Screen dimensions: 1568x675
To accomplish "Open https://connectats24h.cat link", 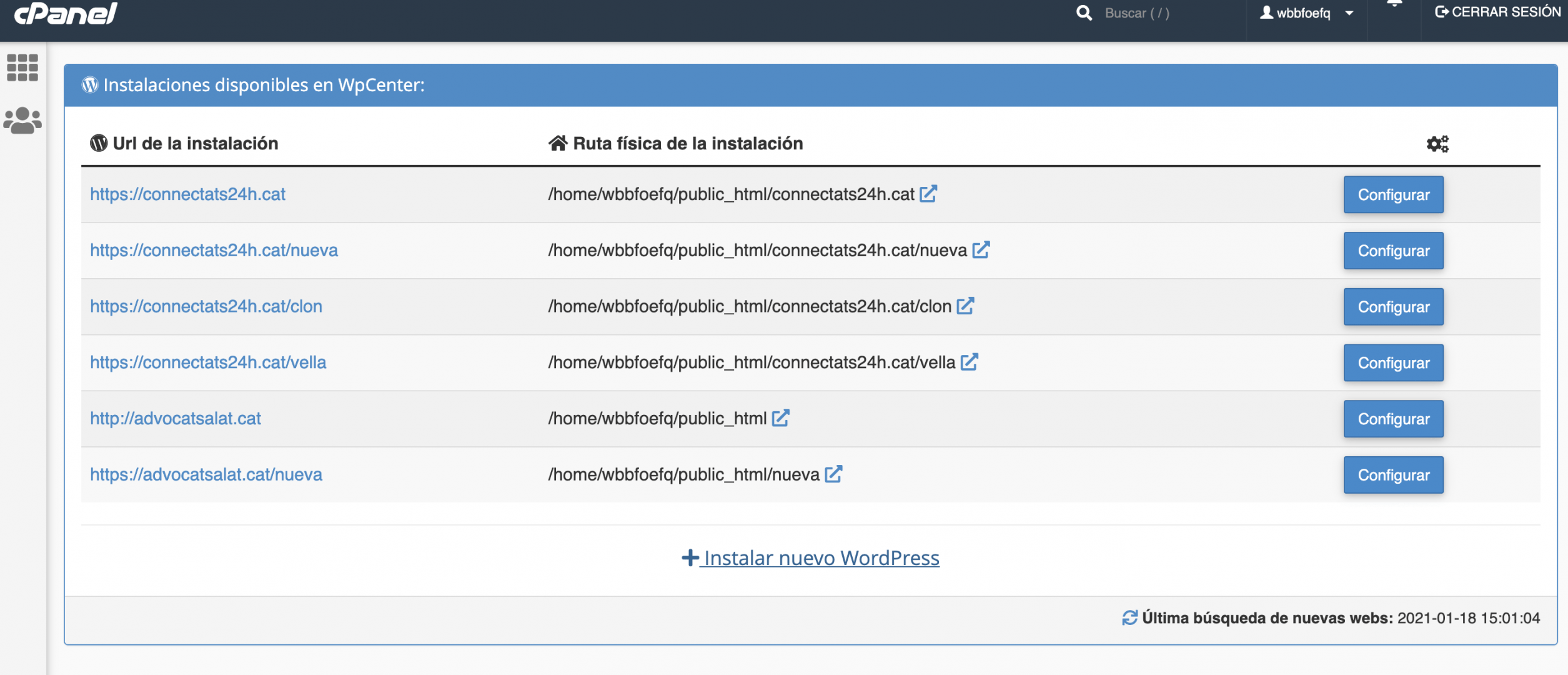I will click(x=187, y=194).
